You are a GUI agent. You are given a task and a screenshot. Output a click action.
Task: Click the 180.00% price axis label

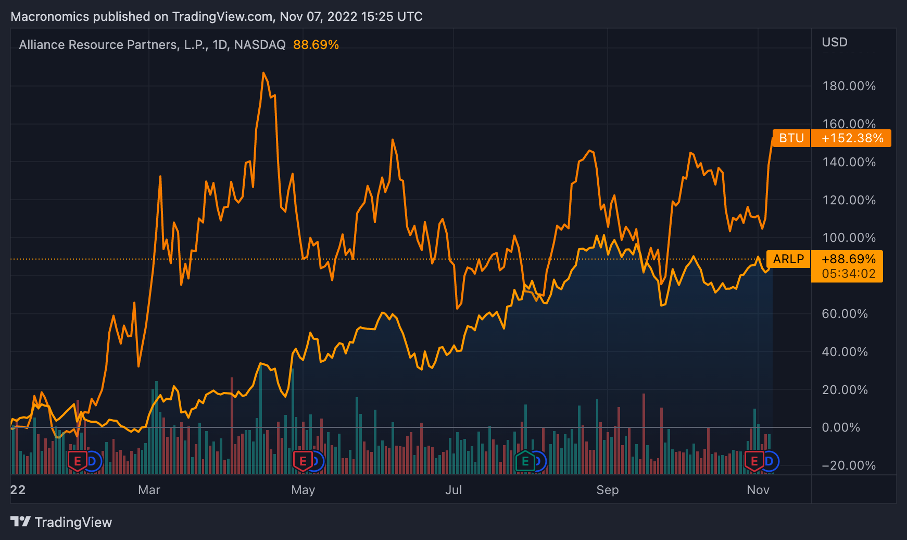pyautogui.click(x=848, y=86)
